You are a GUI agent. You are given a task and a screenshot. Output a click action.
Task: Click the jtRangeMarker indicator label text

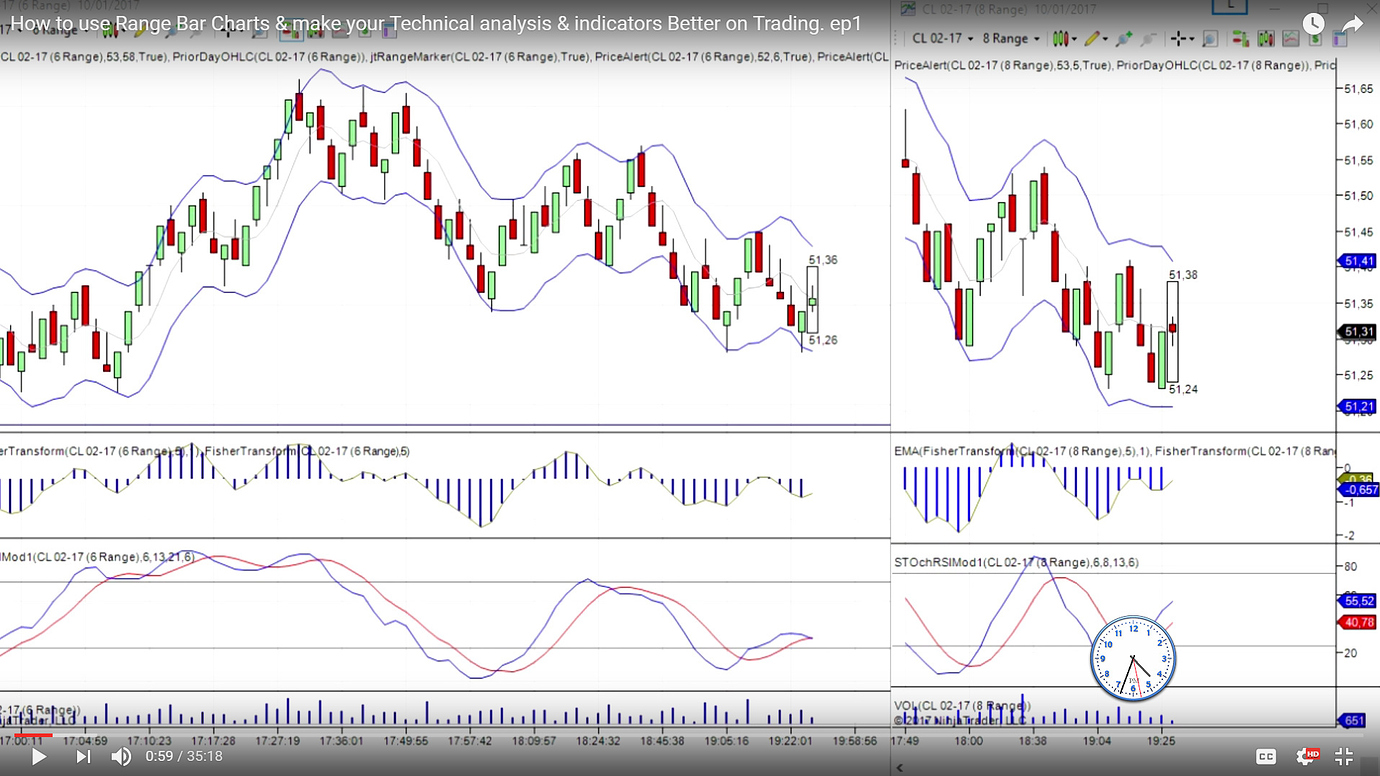coord(480,57)
